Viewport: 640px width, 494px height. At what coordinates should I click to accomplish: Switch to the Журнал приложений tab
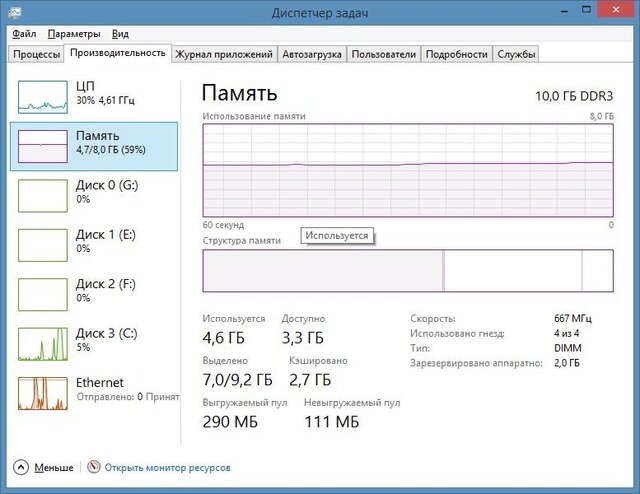223,54
